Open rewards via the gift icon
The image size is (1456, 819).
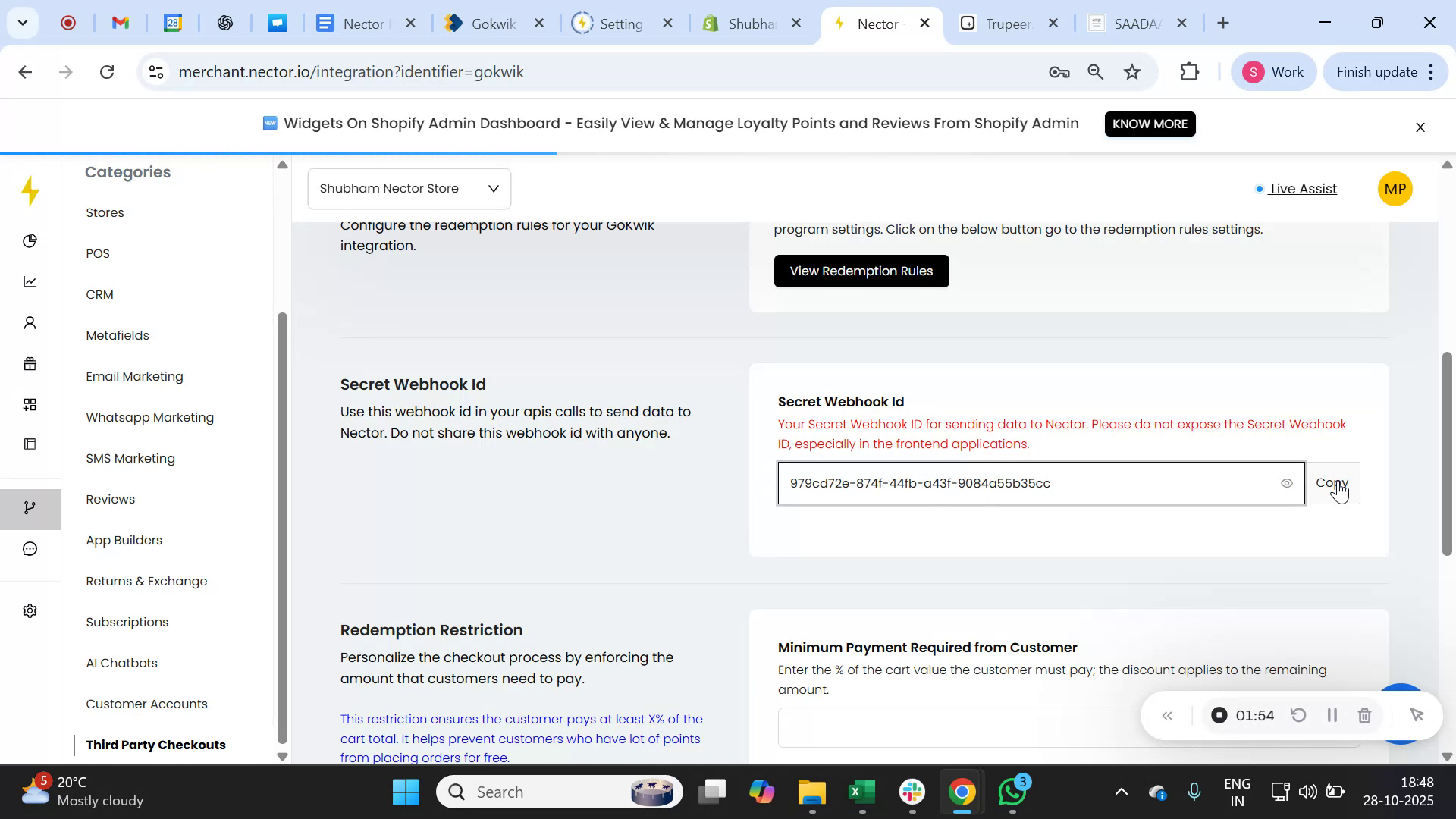(30, 363)
